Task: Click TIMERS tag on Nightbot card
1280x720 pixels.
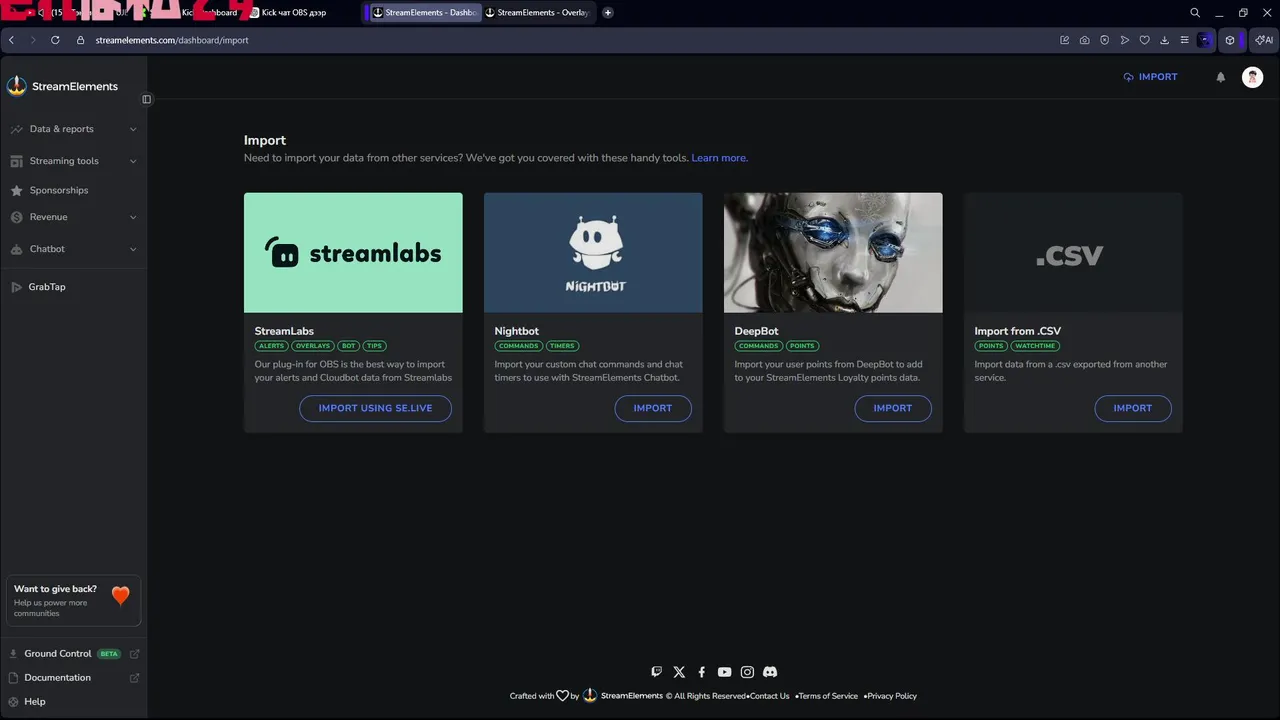Action: tap(562, 346)
